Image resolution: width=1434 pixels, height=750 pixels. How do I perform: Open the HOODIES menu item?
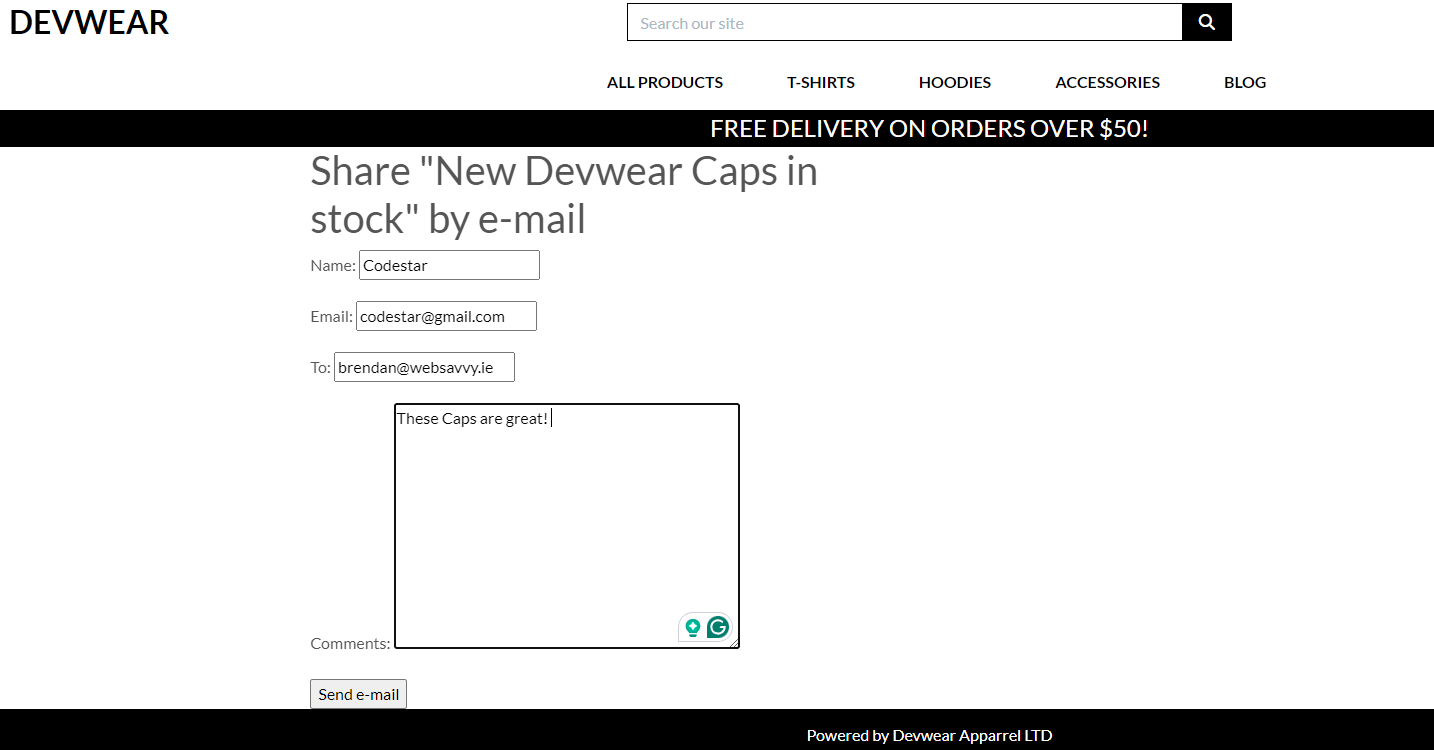[x=955, y=82]
